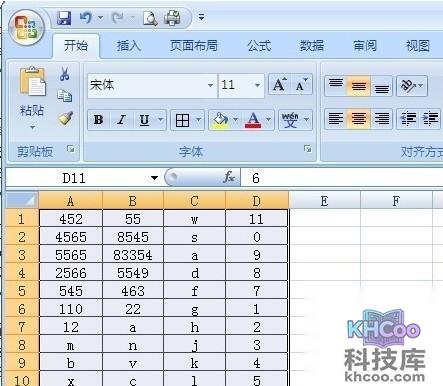The image size is (443, 386).
Task: Align text to the right
Action: (381, 118)
